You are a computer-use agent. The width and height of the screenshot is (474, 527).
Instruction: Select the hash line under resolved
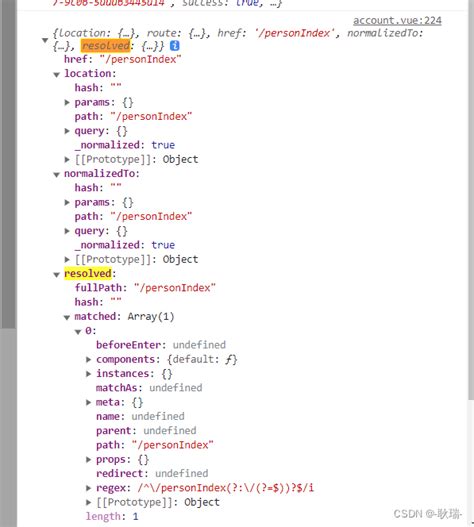point(97,302)
